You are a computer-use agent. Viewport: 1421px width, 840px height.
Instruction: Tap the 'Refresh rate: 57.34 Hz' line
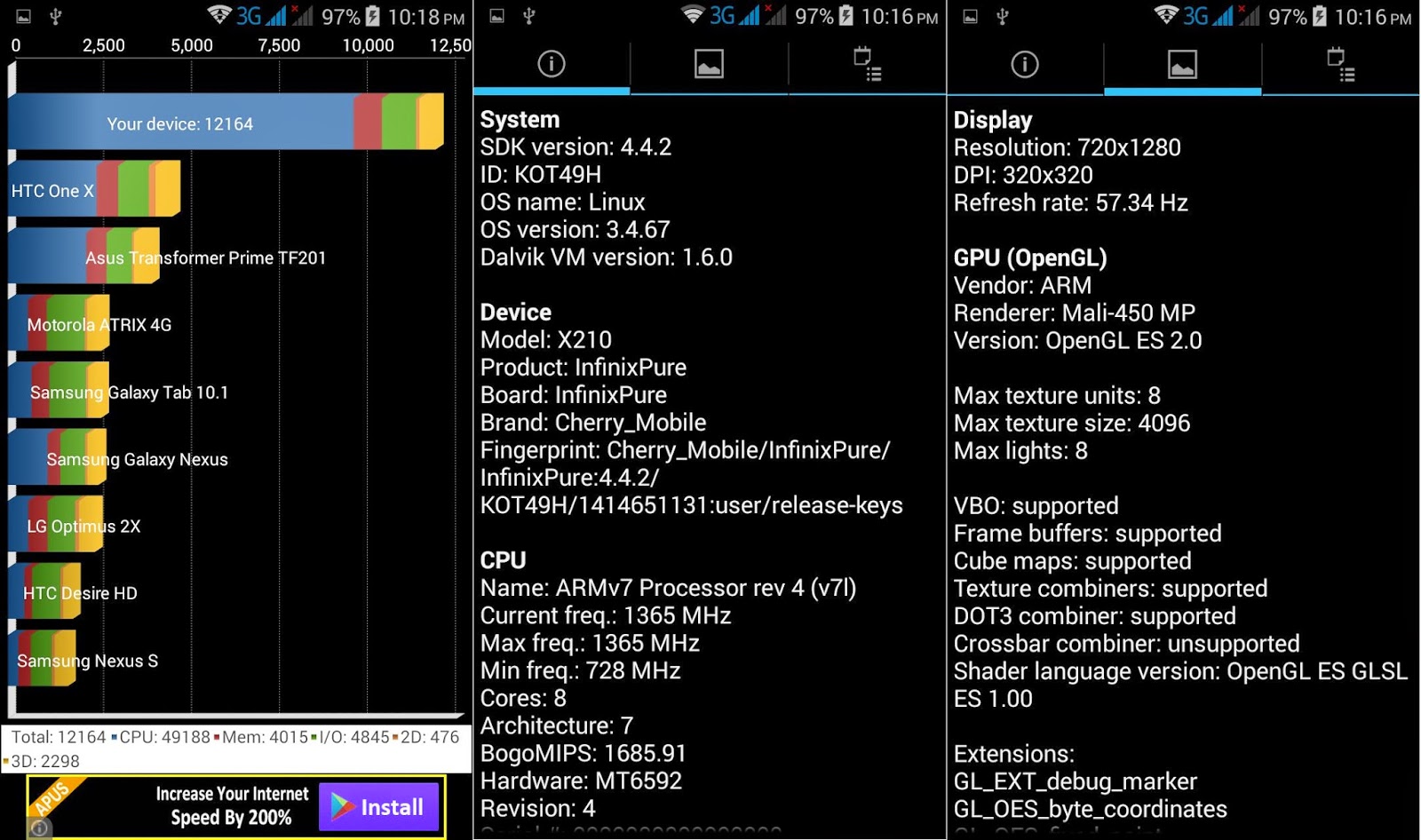[1071, 202]
